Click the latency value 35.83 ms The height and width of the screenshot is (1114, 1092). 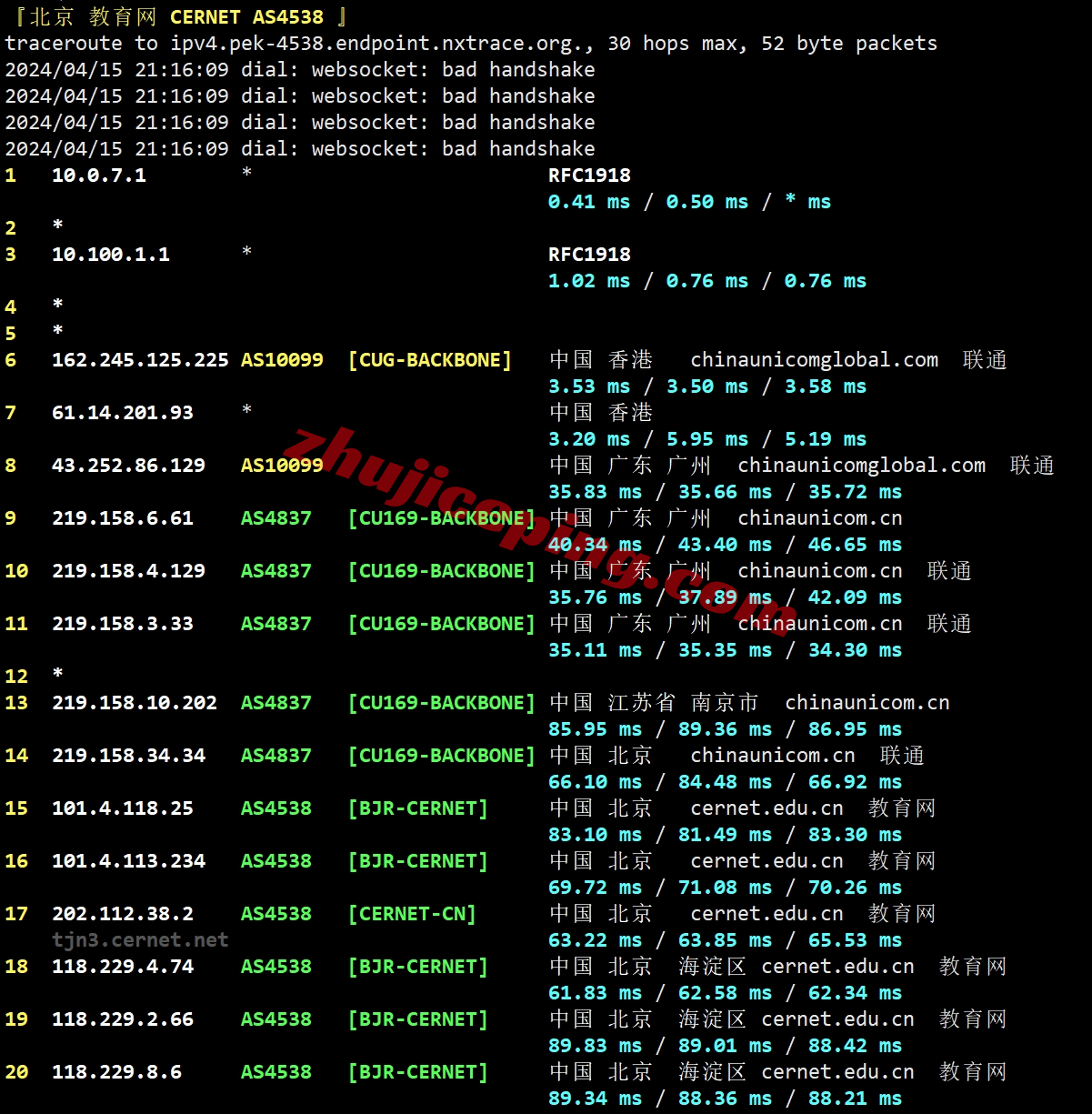coord(596,492)
